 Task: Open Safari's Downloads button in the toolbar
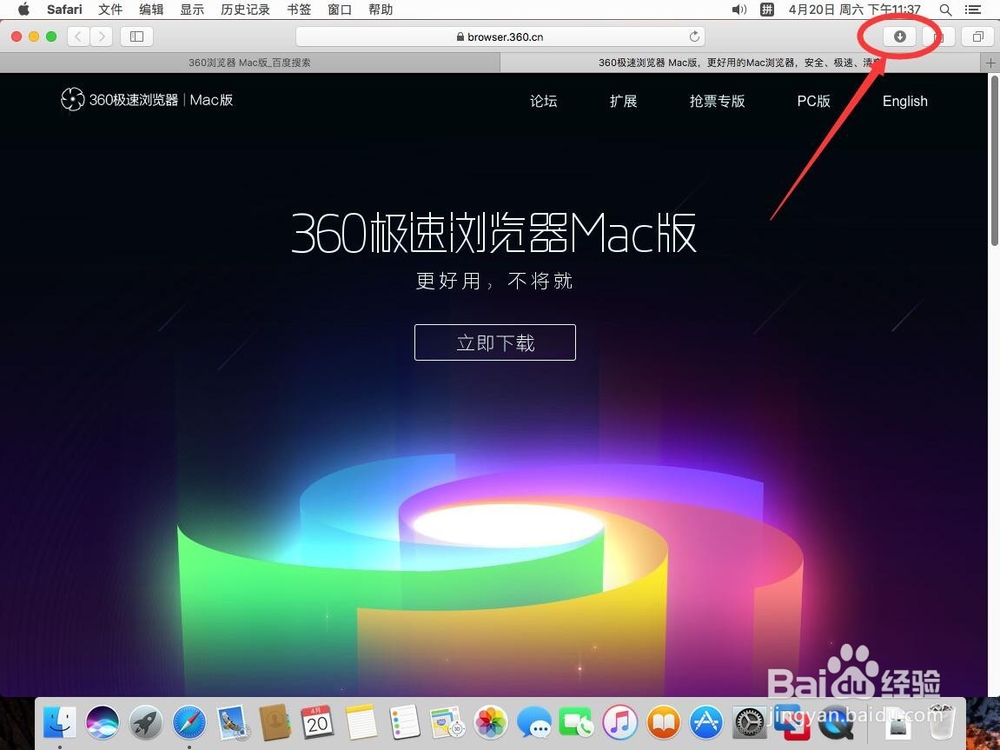click(899, 36)
